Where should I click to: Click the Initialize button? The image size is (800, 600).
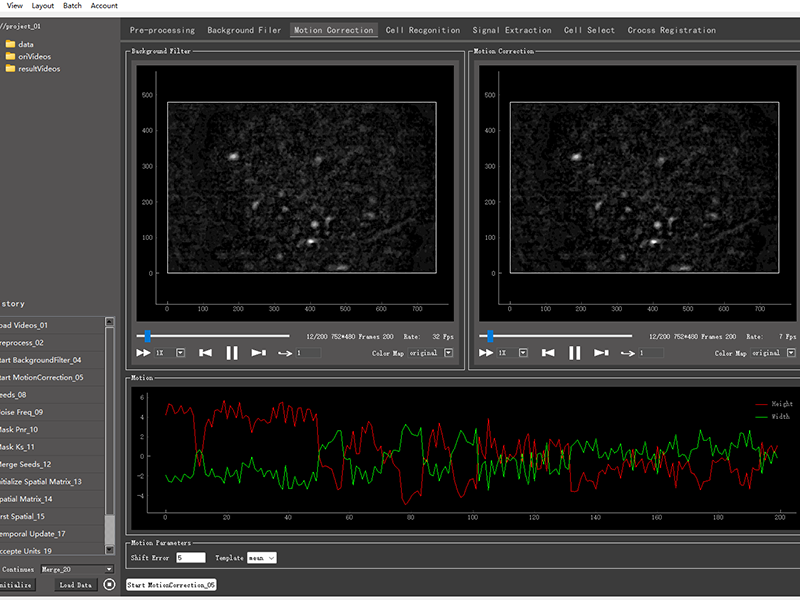16,585
